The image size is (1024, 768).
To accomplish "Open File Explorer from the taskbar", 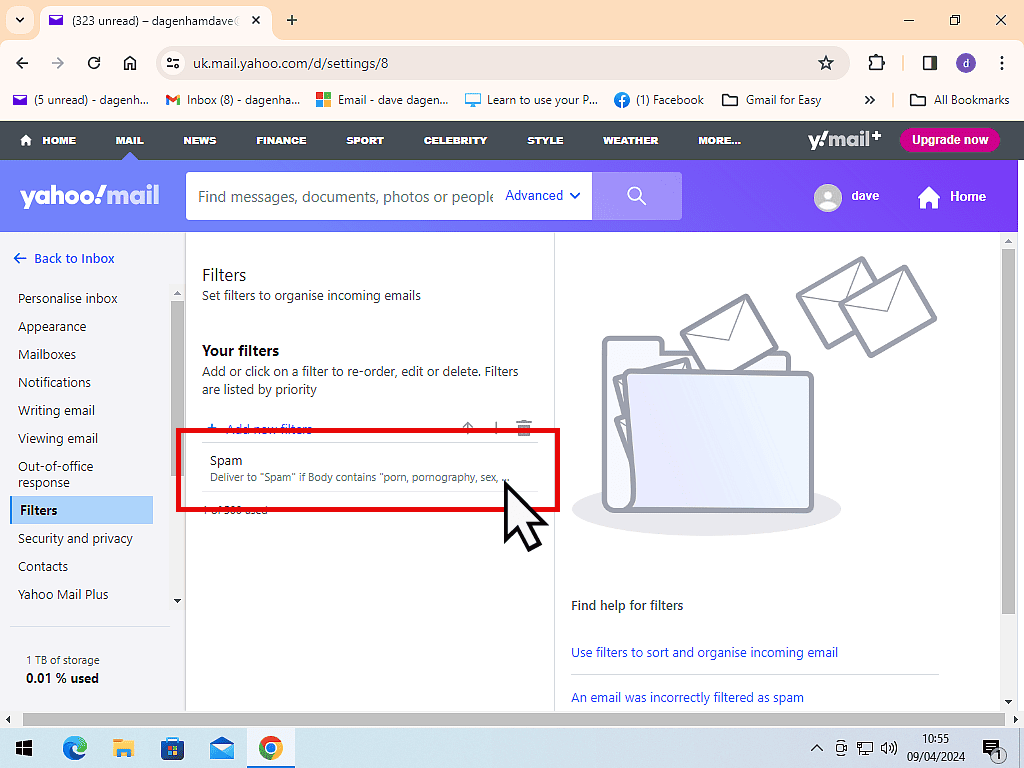I will point(123,748).
